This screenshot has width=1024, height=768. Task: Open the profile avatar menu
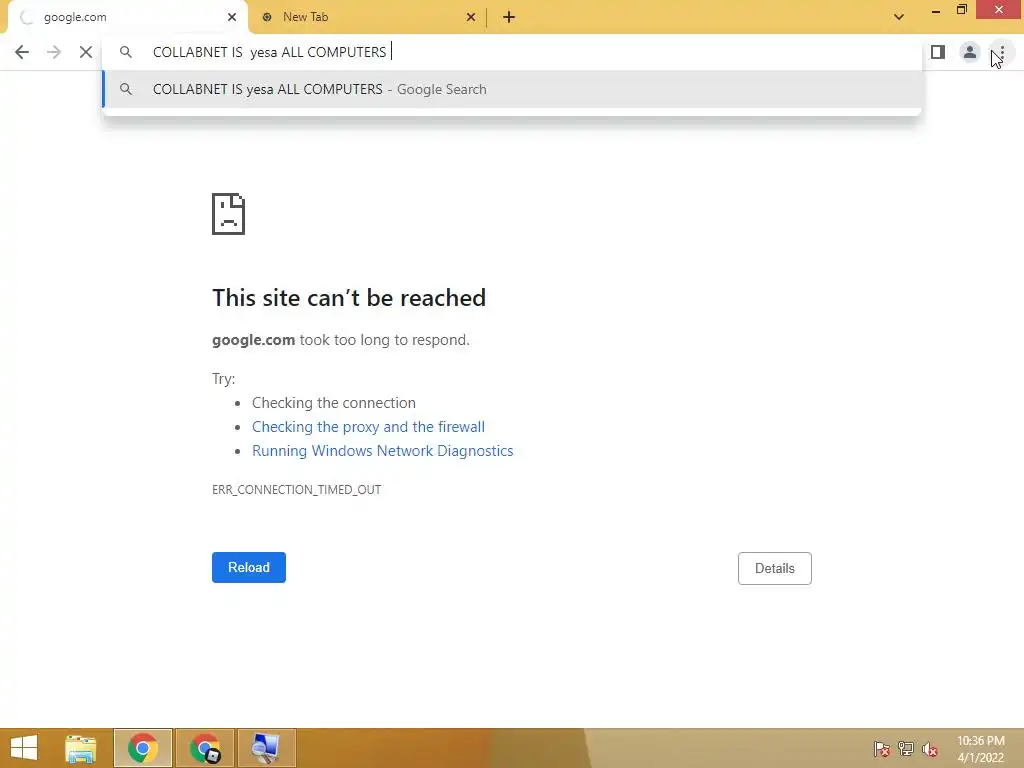[x=970, y=52]
